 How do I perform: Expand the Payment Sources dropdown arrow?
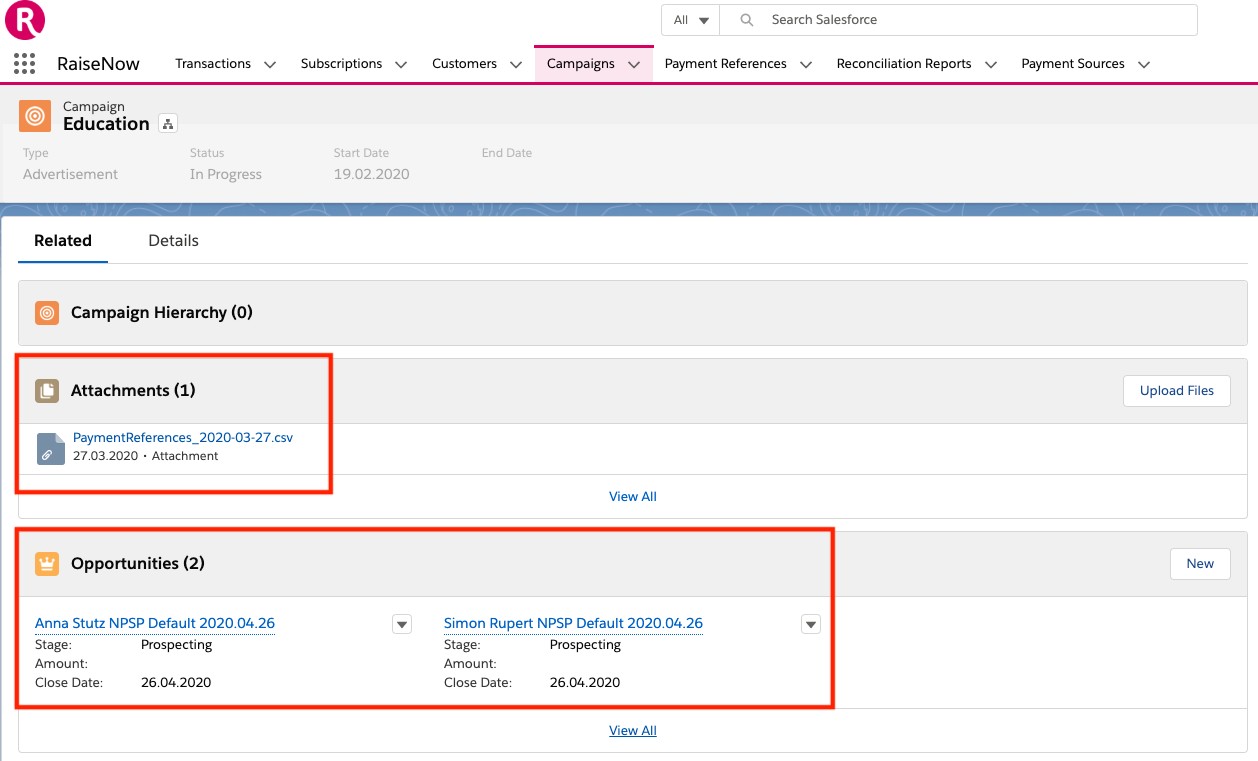point(1144,64)
